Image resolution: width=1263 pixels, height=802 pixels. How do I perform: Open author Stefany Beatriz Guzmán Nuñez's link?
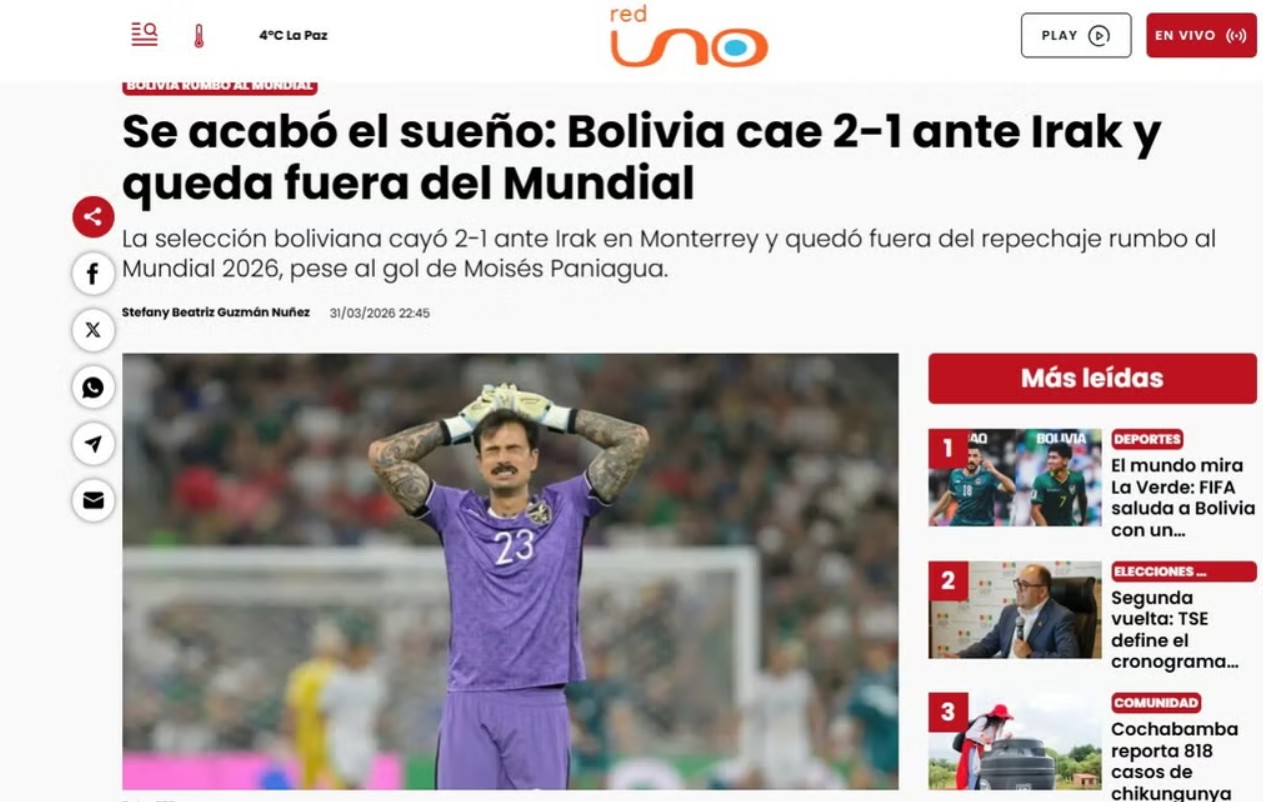(x=216, y=313)
